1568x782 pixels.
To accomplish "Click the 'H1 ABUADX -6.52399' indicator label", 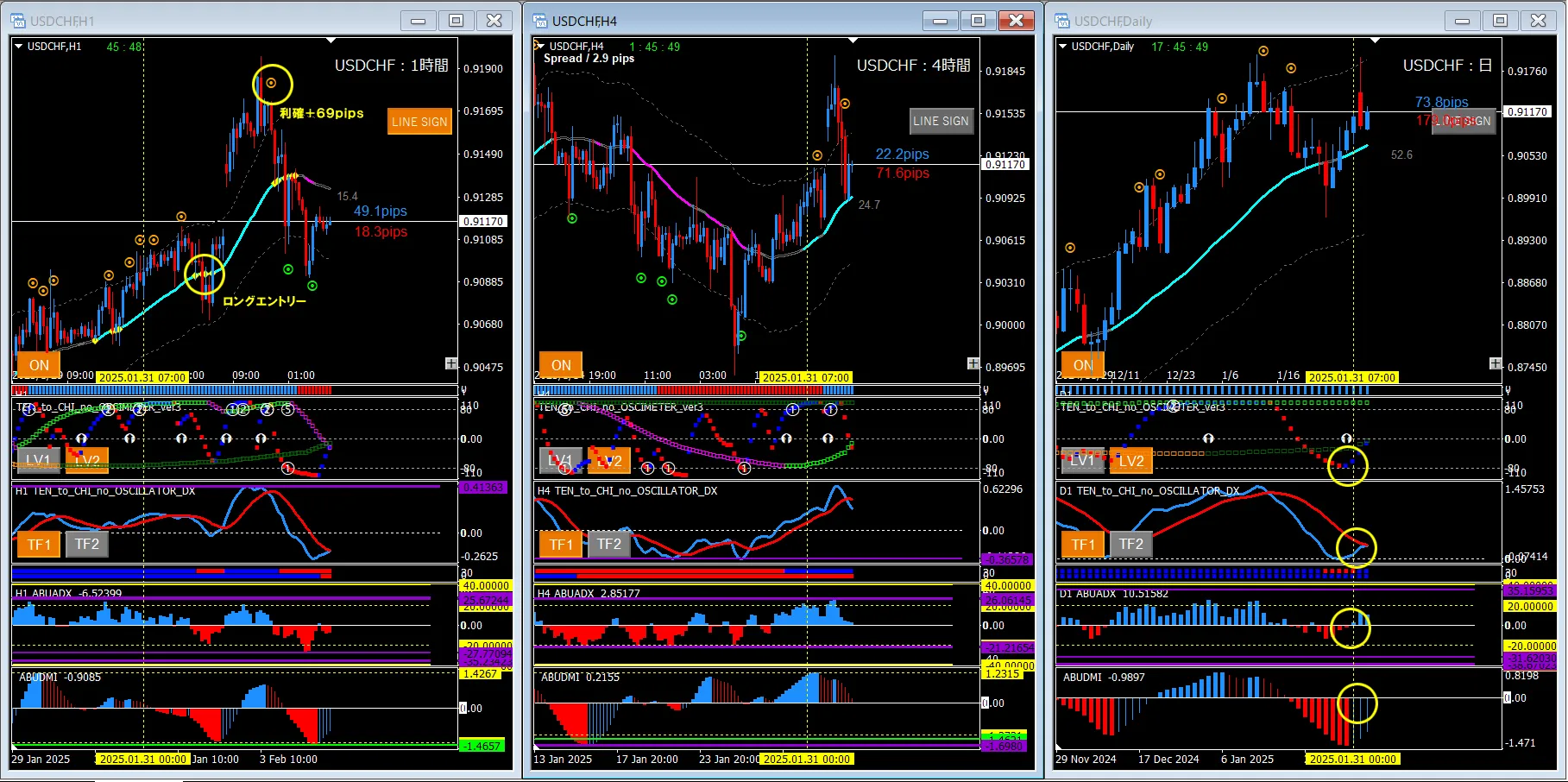I will (x=69, y=594).
